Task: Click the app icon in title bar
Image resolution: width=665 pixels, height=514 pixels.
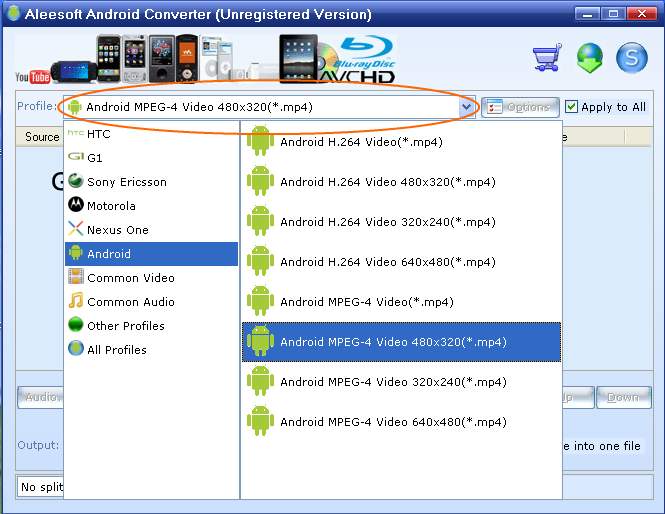Action: (14, 13)
